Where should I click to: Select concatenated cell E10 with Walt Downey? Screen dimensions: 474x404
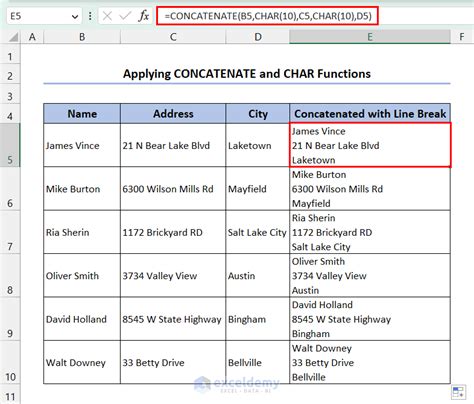370,362
